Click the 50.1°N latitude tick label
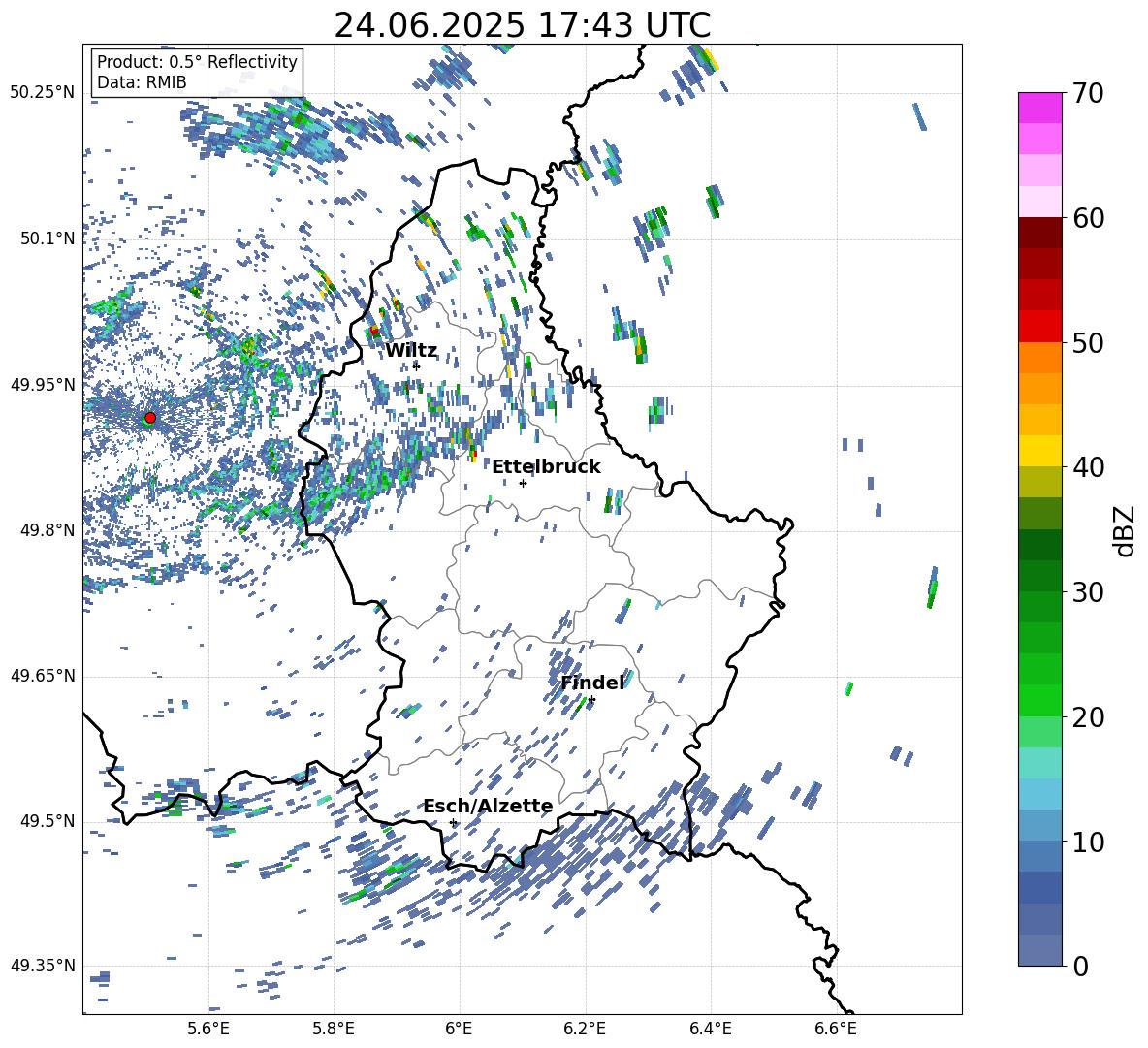Image resolution: width=1148 pixels, height=1048 pixels. (48, 238)
